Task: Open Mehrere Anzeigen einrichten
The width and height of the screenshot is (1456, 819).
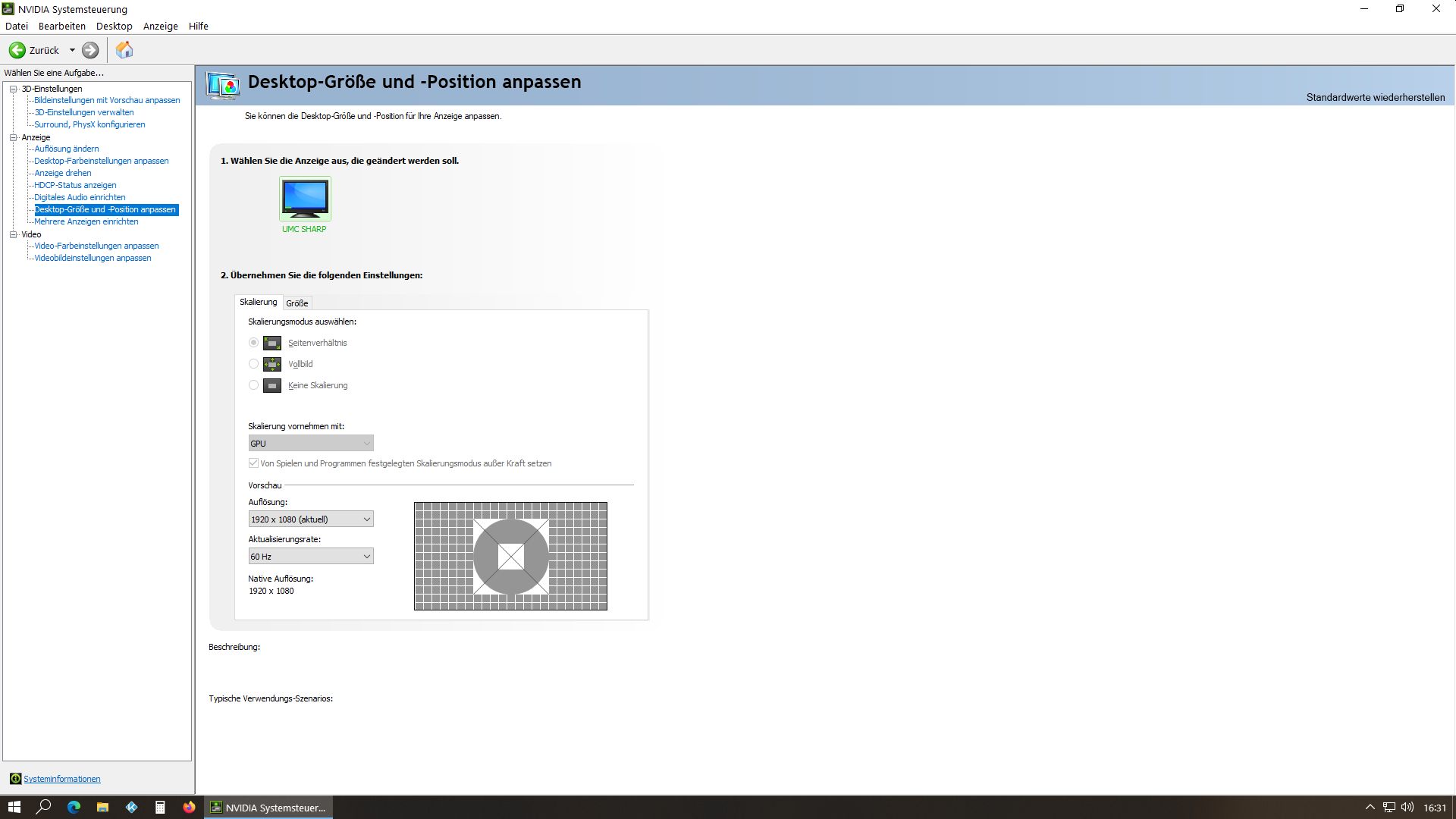Action: click(x=86, y=221)
